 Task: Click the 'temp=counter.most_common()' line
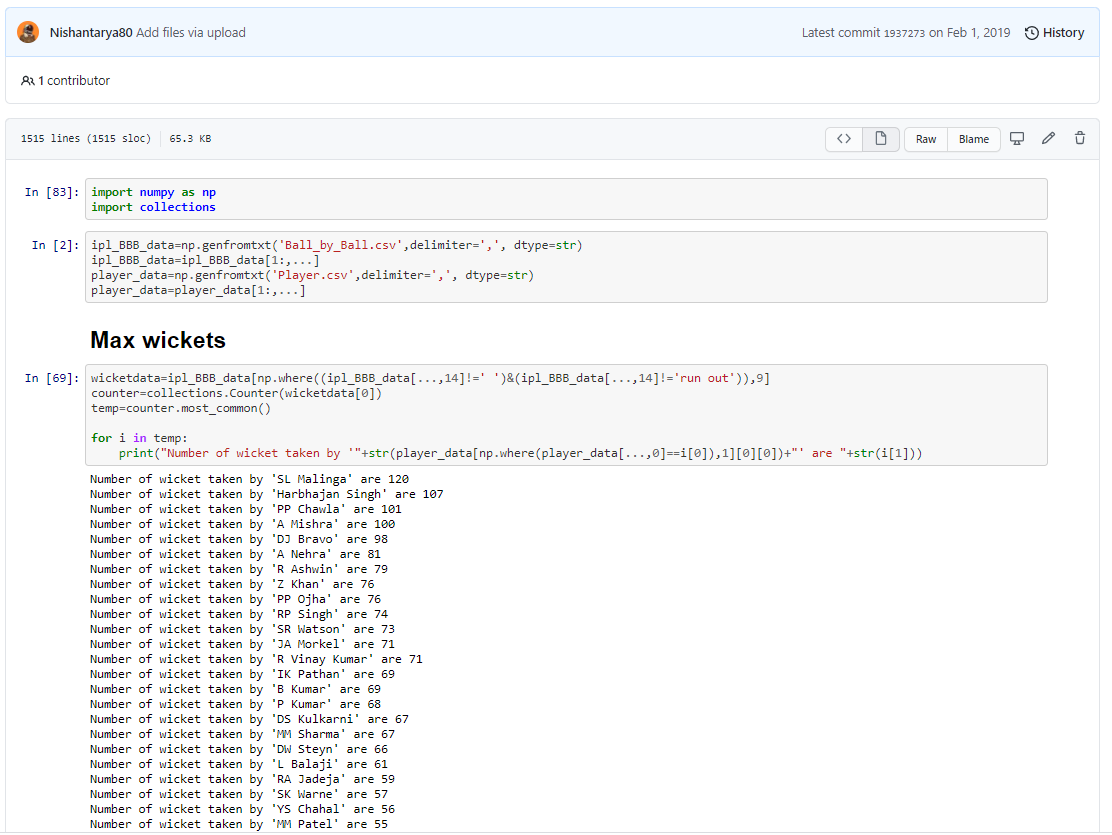click(181, 408)
